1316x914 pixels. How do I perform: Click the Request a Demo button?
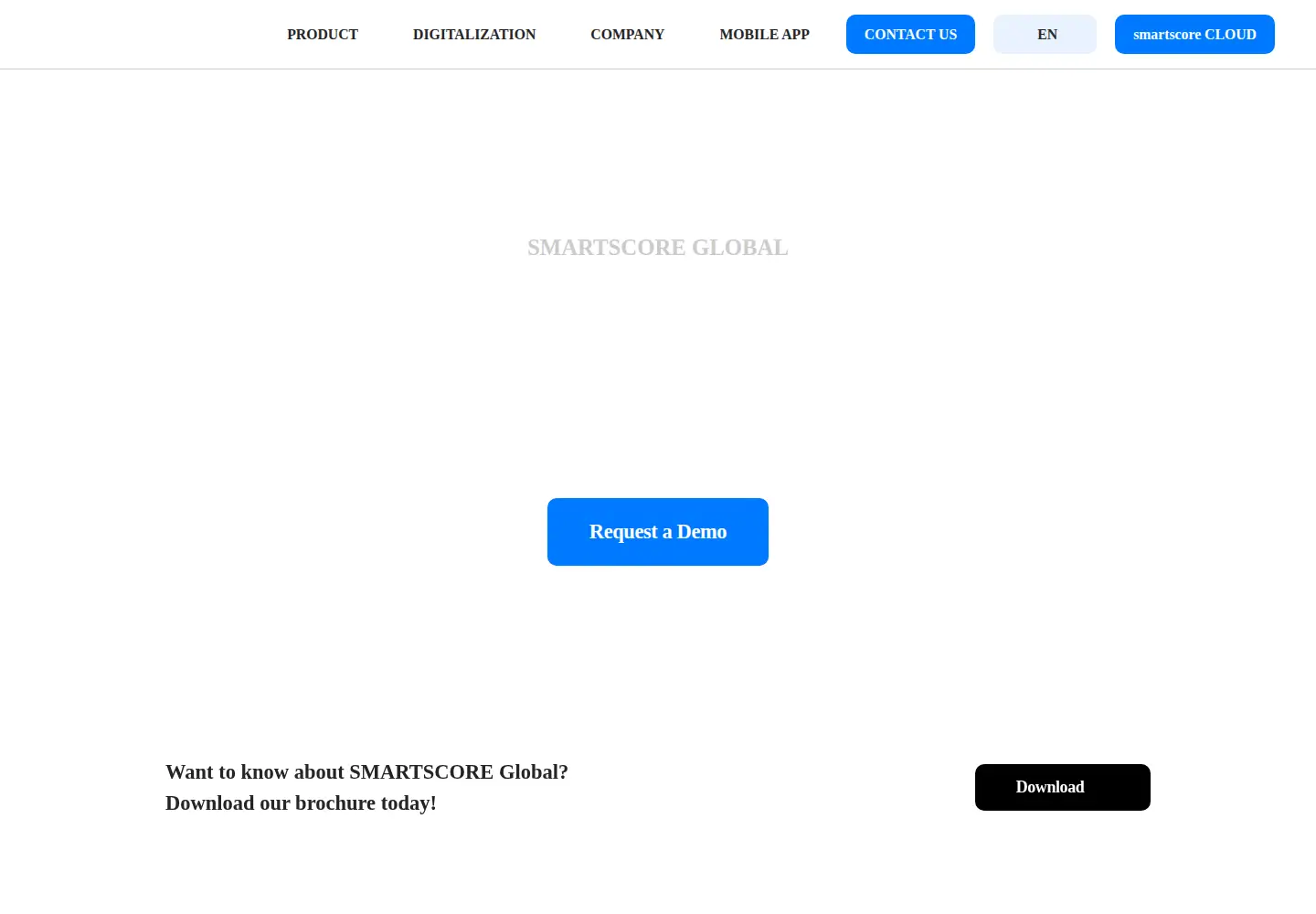pyautogui.click(x=658, y=532)
